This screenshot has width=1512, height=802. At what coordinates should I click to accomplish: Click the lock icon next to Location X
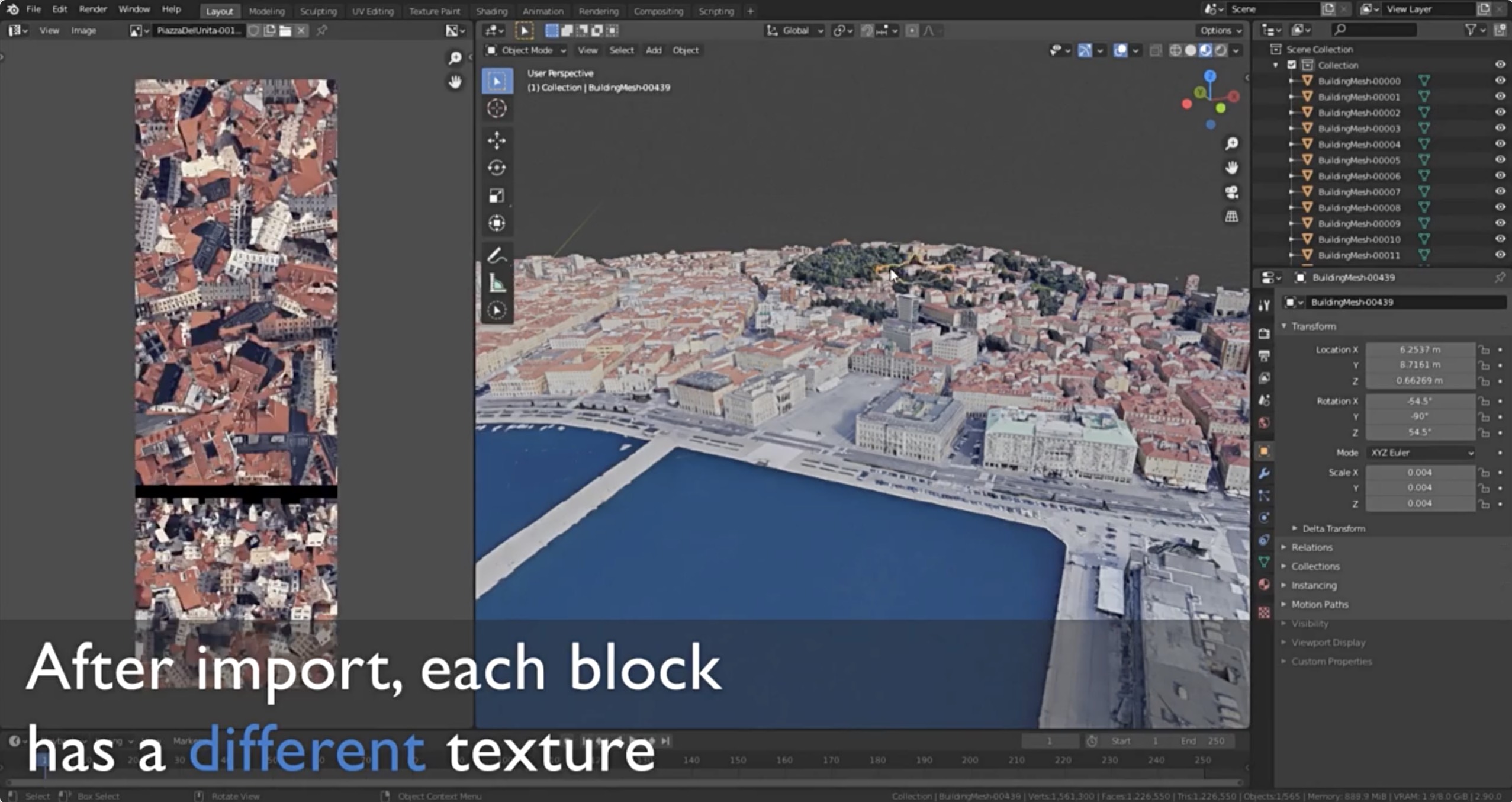[x=1485, y=349]
